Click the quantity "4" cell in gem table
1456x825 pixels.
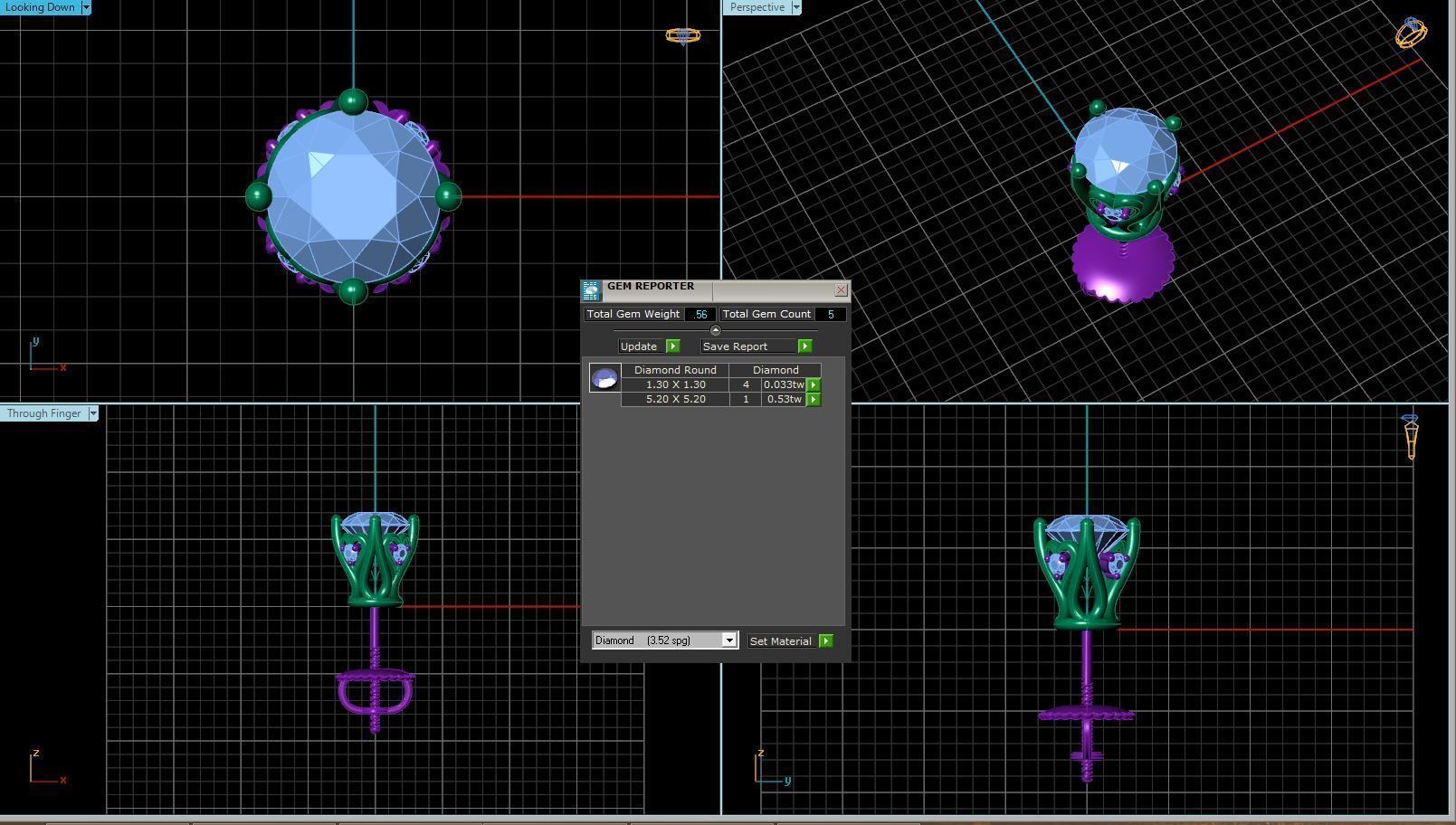point(746,384)
